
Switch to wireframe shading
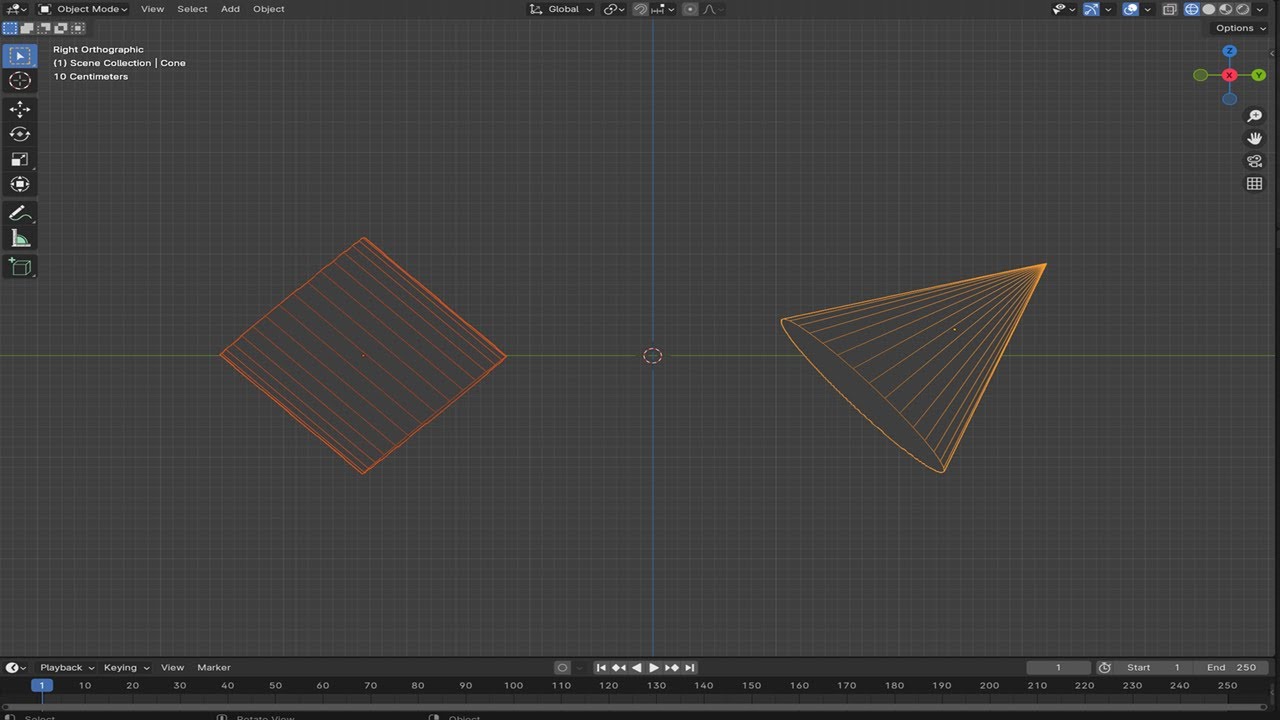[x=1192, y=9]
